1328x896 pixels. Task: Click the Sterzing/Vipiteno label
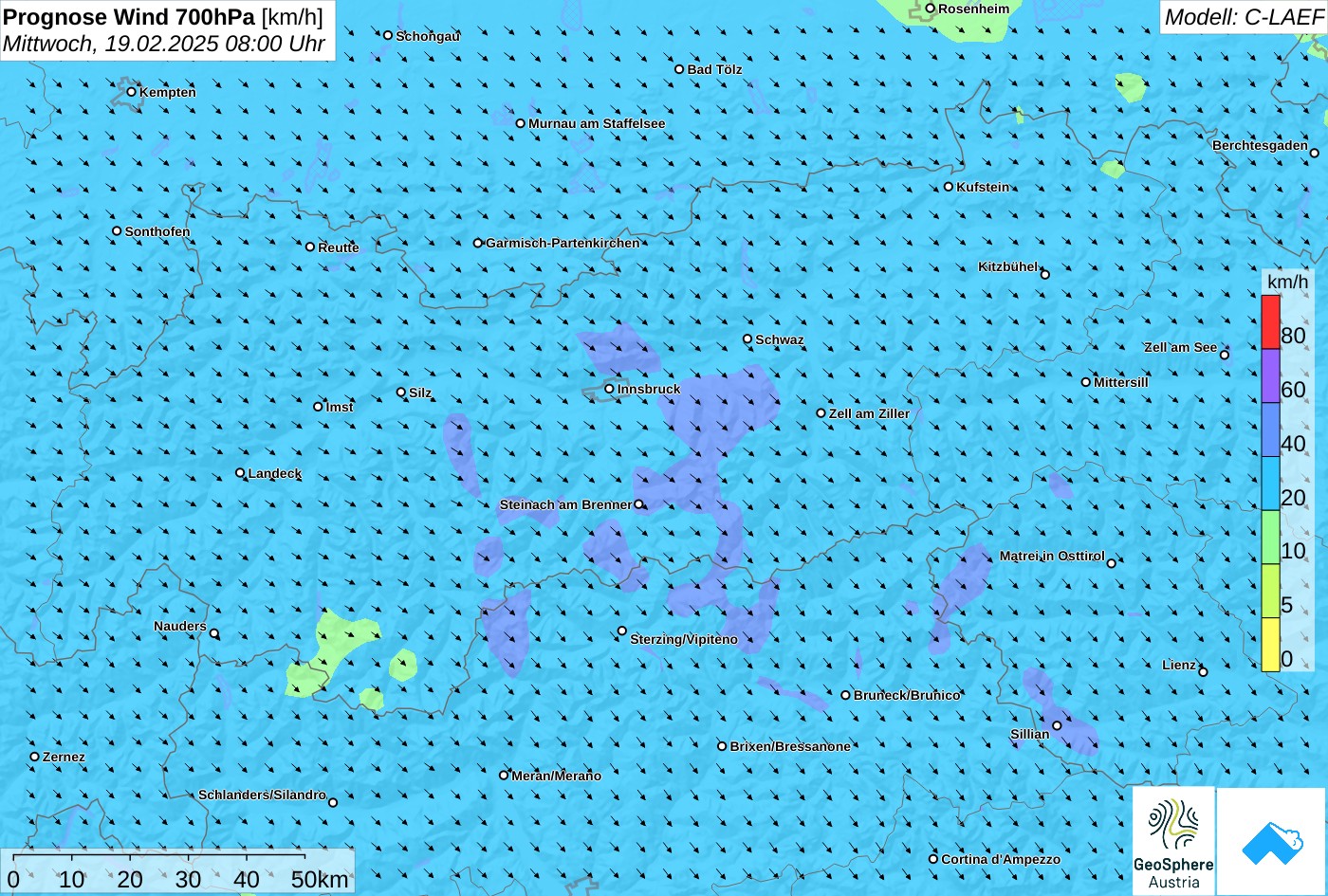click(x=684, y=639)
